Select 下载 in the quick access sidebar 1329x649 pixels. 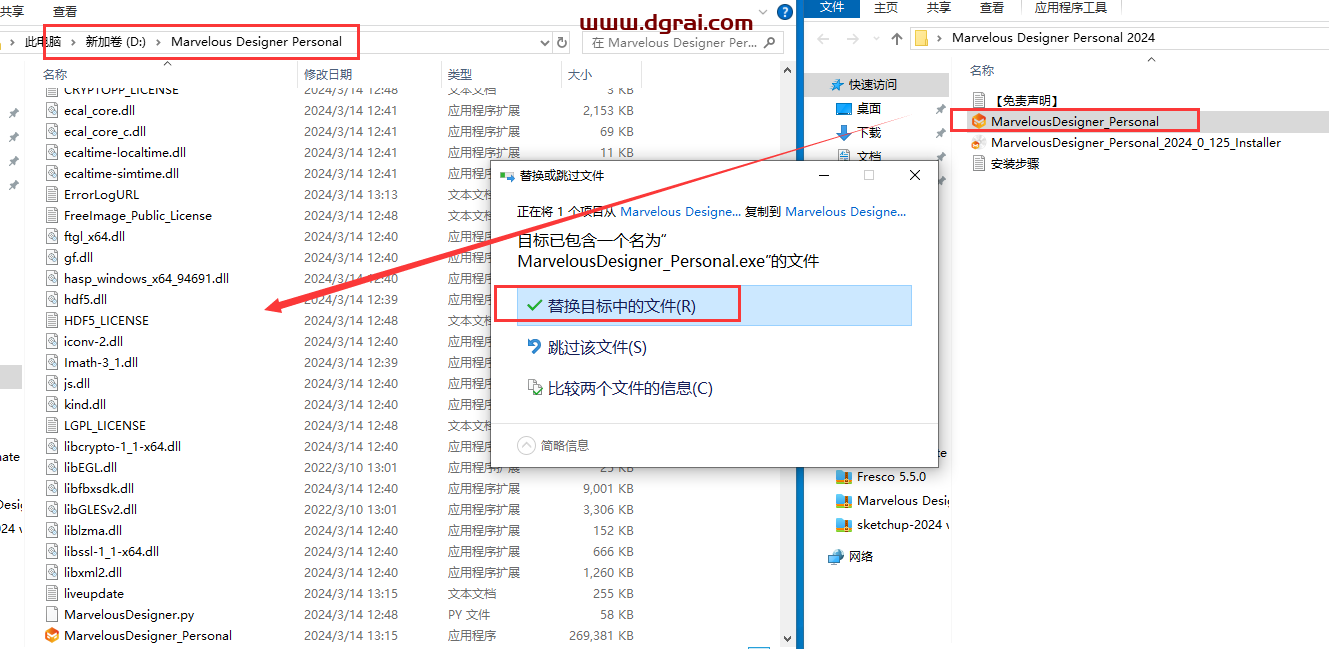point(869,133)
